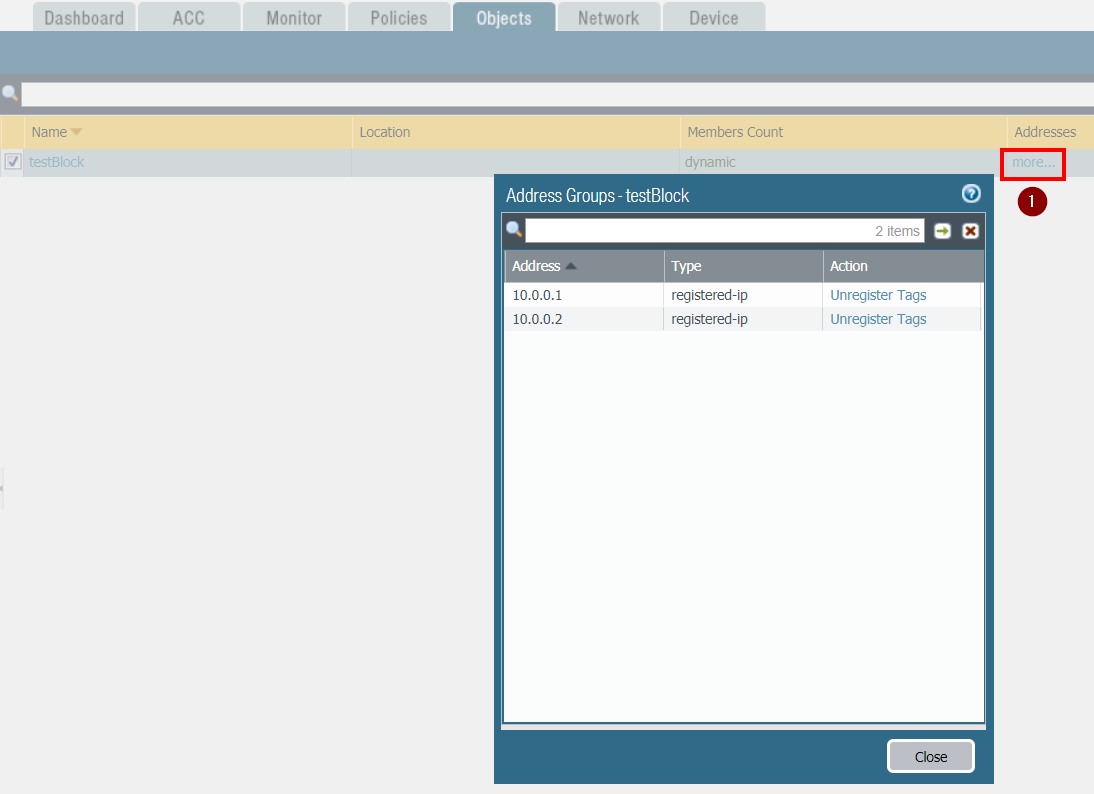Click the search magnifier icon above the table
This screenshot has width=1094, height=794.
tap(10, 93)
